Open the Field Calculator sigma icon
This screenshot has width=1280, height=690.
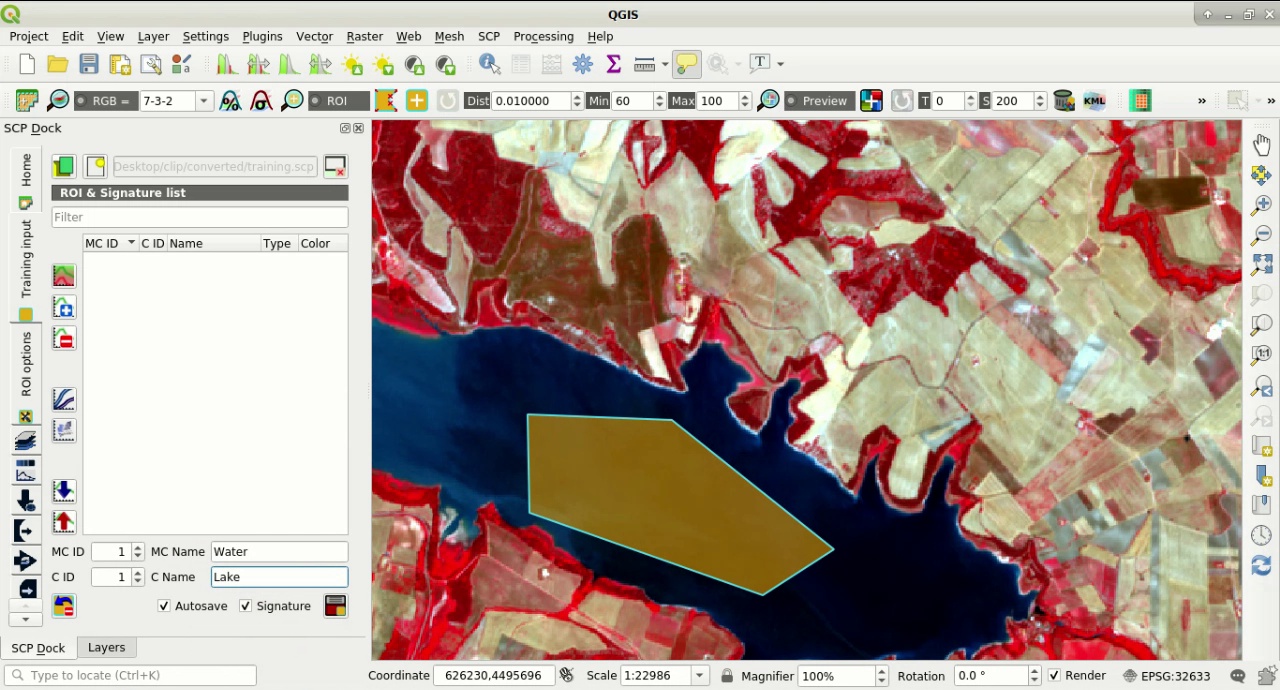(614, 64)
